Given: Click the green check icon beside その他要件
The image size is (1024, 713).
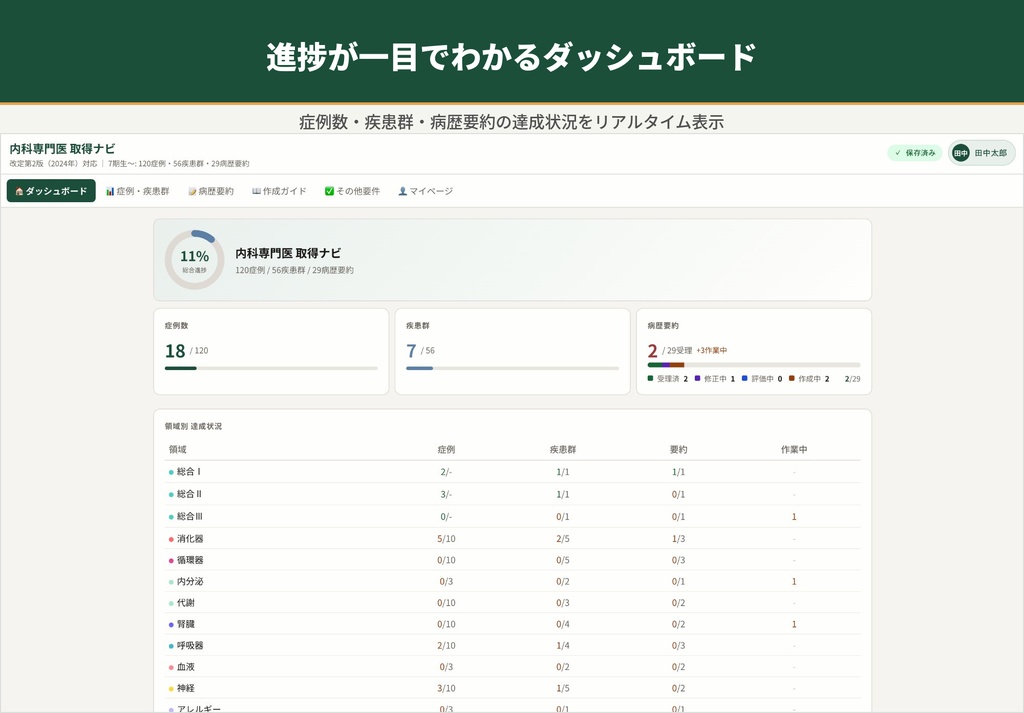Looking at the screenshot, I should 329,191.
